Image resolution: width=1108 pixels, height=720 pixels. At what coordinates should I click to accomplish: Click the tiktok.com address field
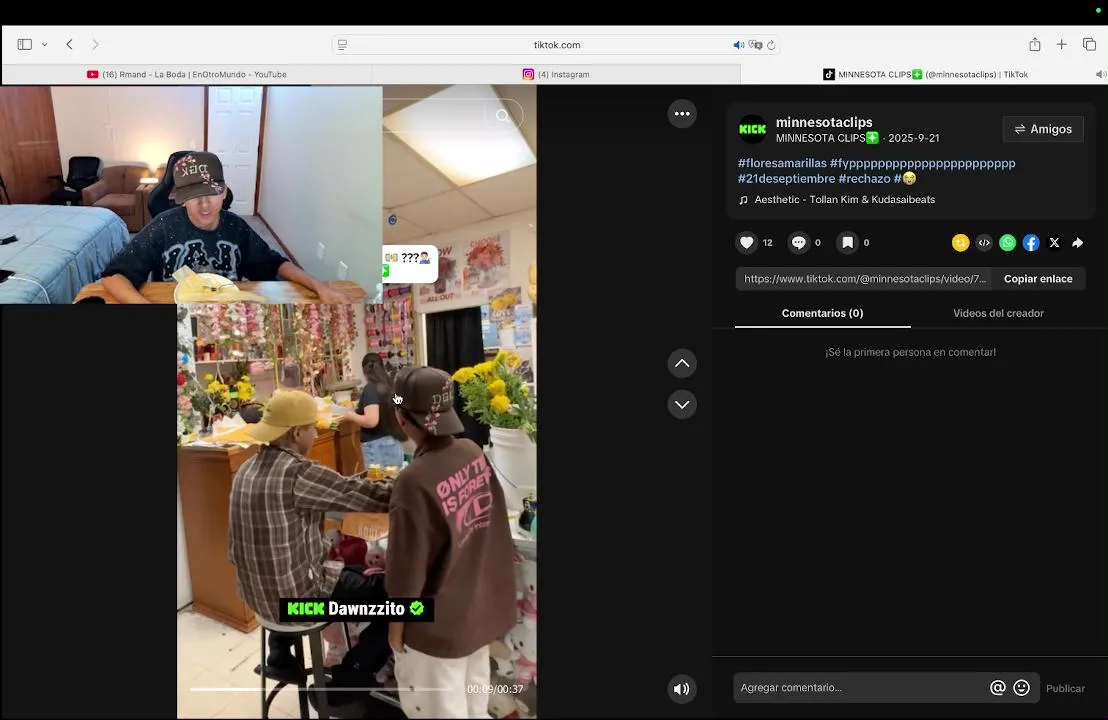pos(556,45)
